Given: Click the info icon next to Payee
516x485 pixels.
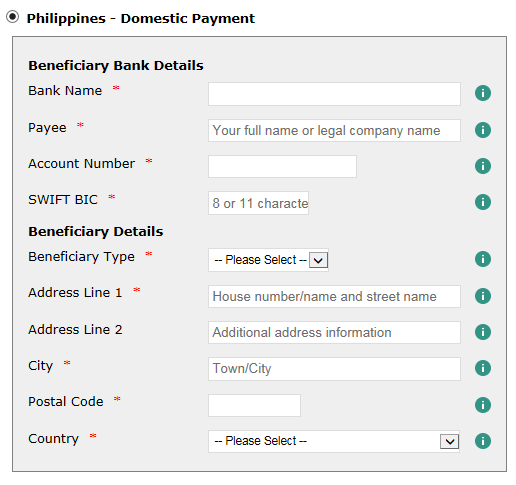Looking at the screenshot, I should tap(483, 130).
